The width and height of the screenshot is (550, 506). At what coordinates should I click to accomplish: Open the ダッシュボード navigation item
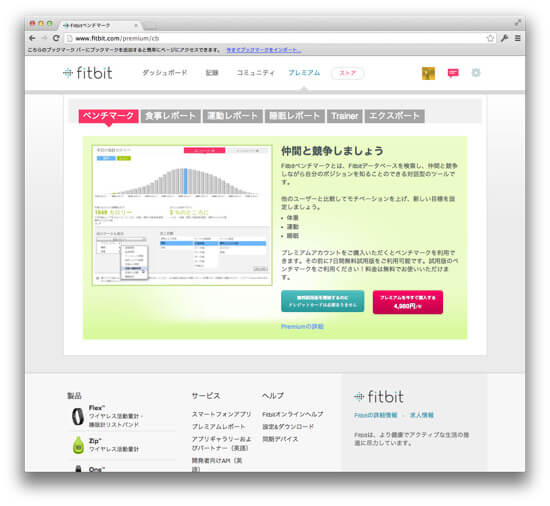pos(164,73)
